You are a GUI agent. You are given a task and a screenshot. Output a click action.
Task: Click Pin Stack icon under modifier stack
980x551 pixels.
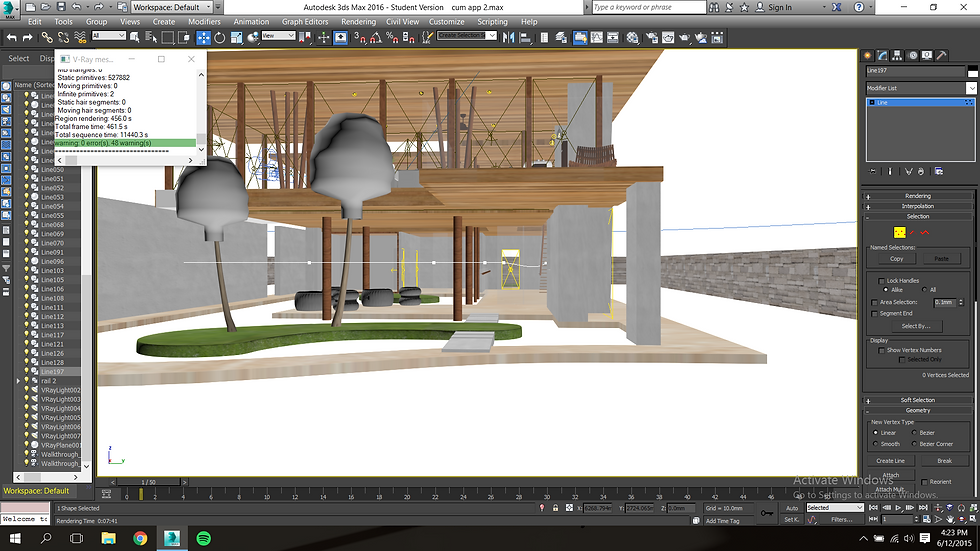click(873, 171)
